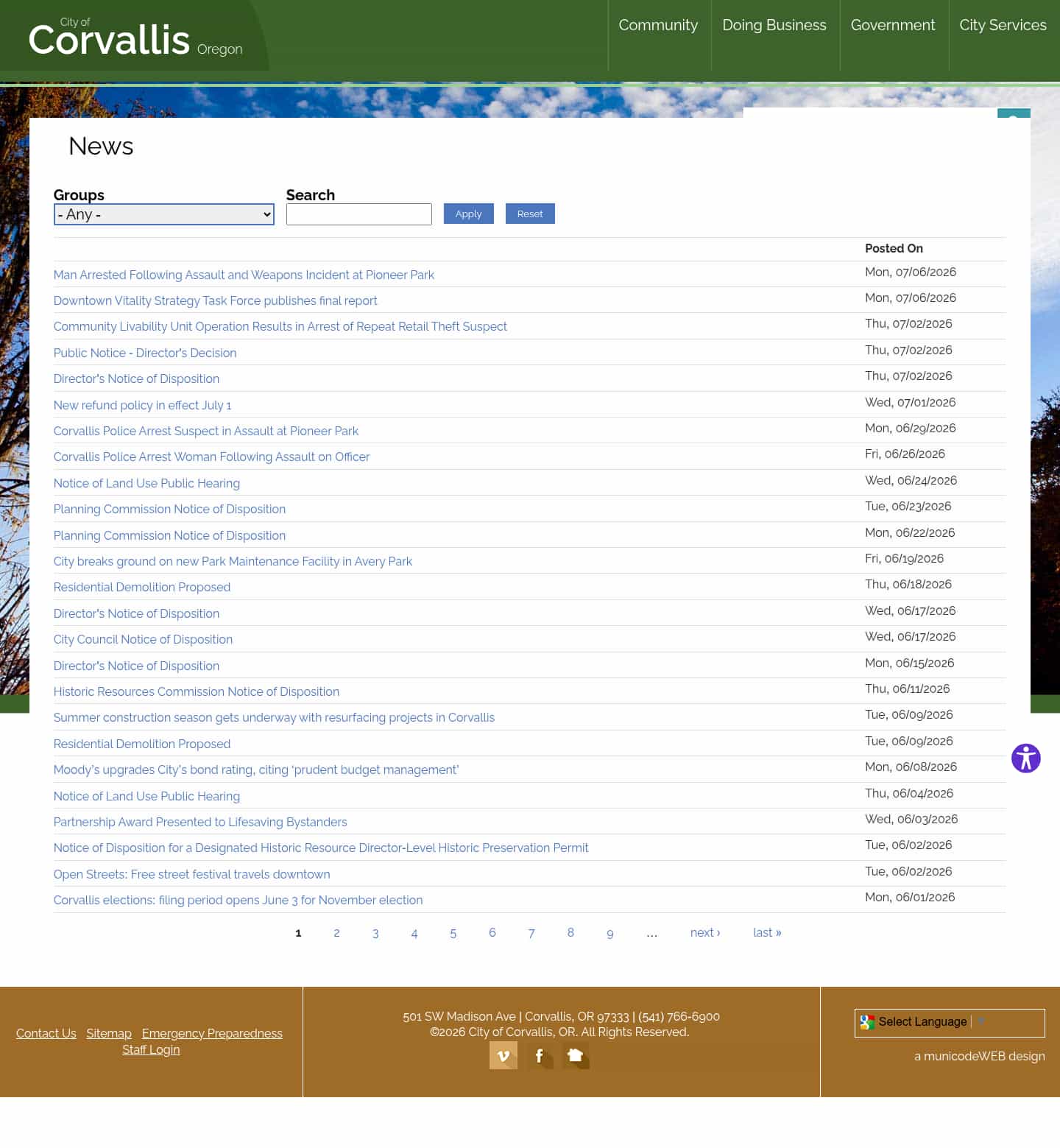
Task: Click the Apply filter button
Action: tap(468, 214)
